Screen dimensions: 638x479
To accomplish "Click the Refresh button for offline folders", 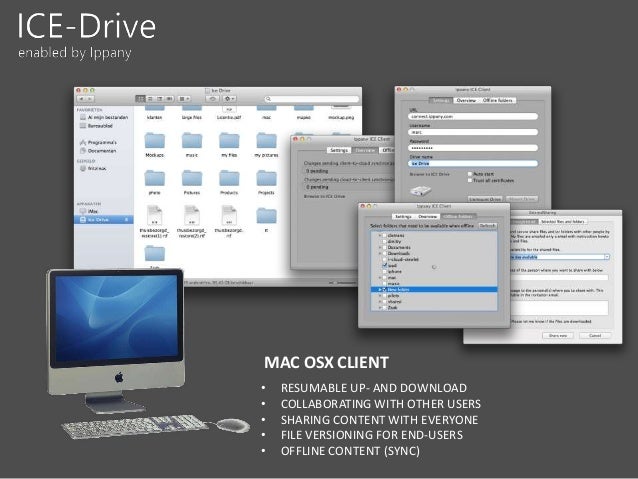I will 487,226.
